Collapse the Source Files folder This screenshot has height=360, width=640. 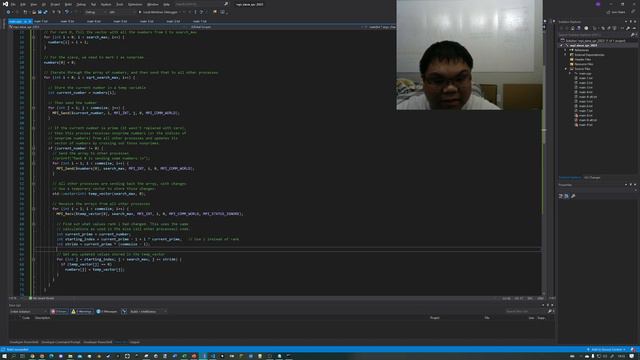(x=567, y=69)
